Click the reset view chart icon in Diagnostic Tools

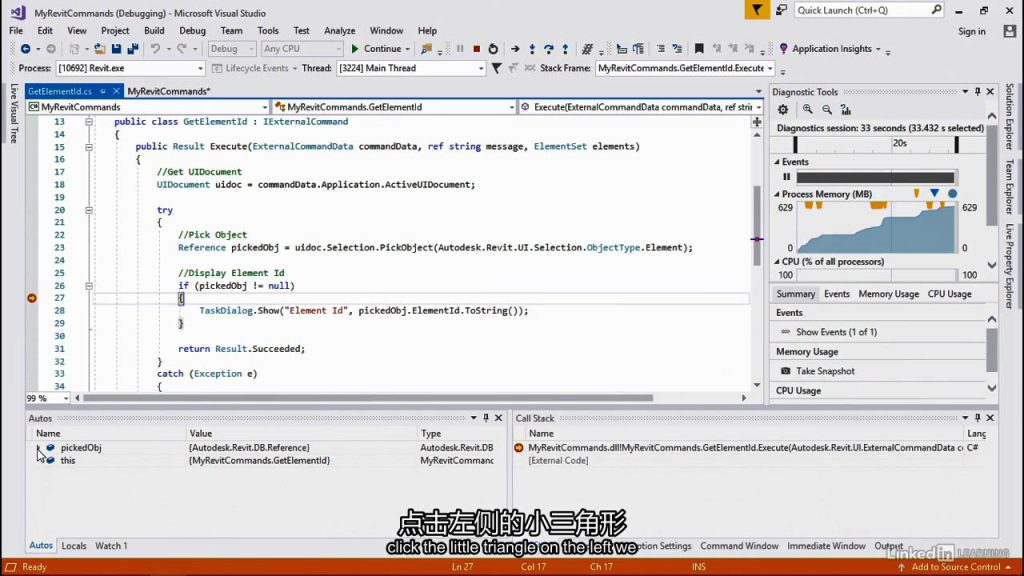tap(846, 110)
